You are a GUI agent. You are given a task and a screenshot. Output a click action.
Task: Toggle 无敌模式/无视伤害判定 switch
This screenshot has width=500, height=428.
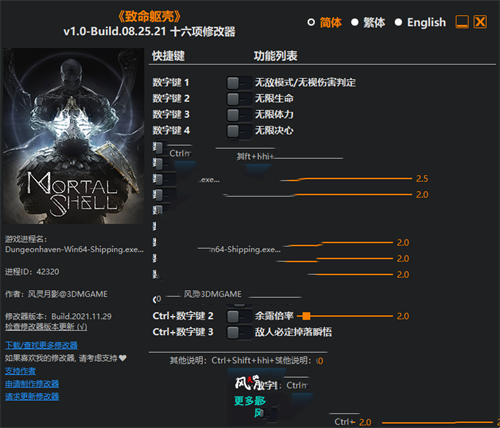pos(239,83)
